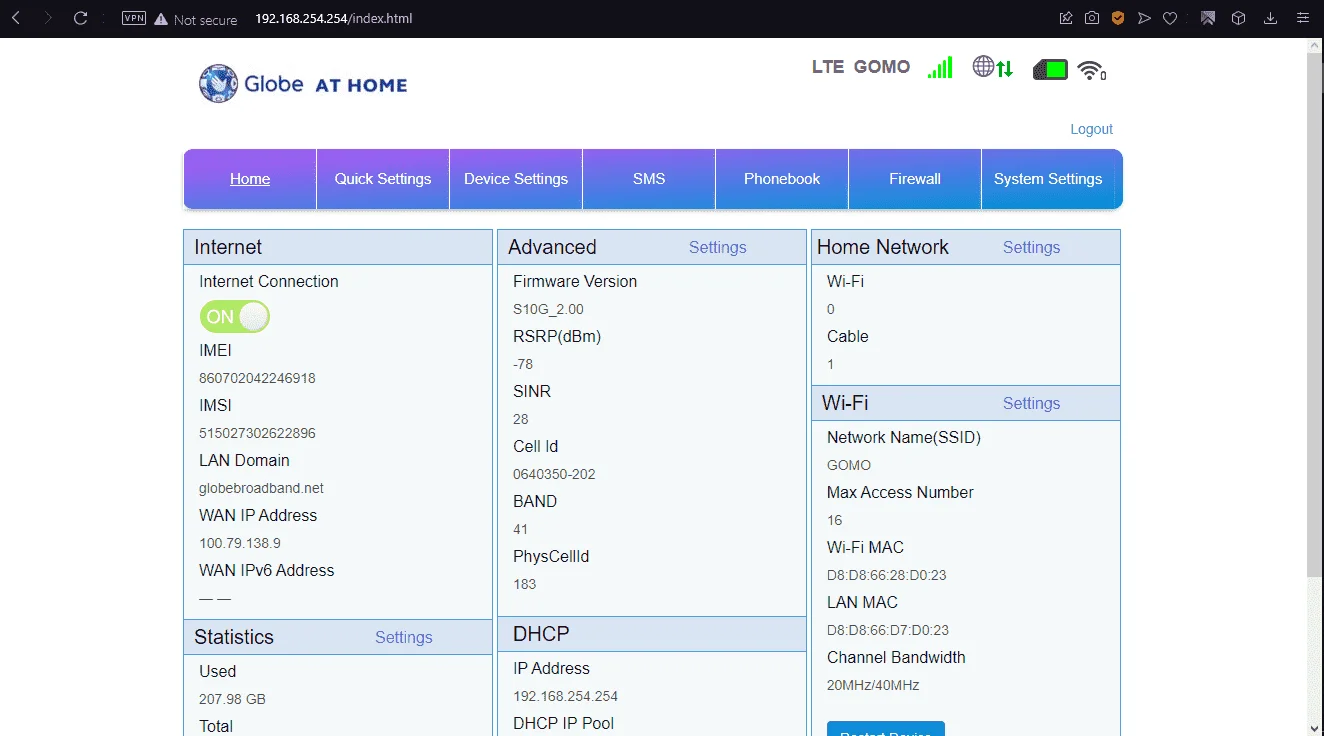This screenshot has height=736, width=1324.
Task: Take a snapshot with the camera icon
Action: 1092,18
